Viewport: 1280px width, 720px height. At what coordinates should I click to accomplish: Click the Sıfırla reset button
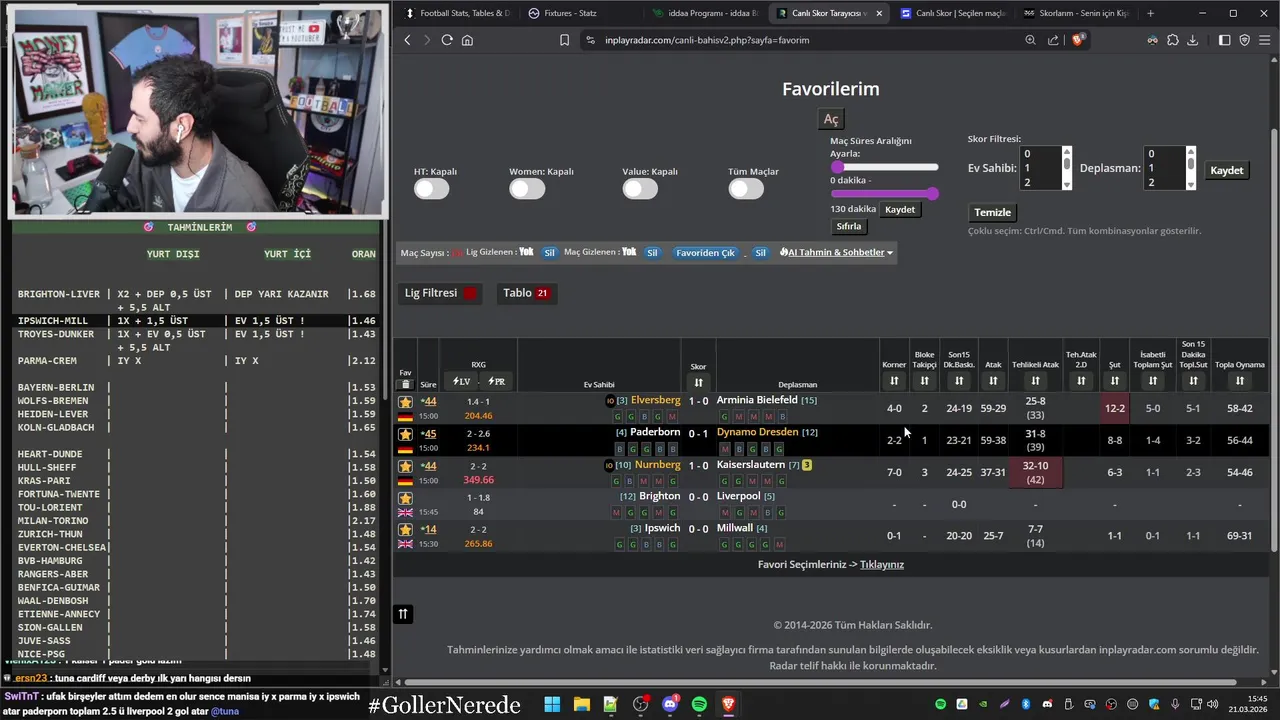[x=849, y=226]
